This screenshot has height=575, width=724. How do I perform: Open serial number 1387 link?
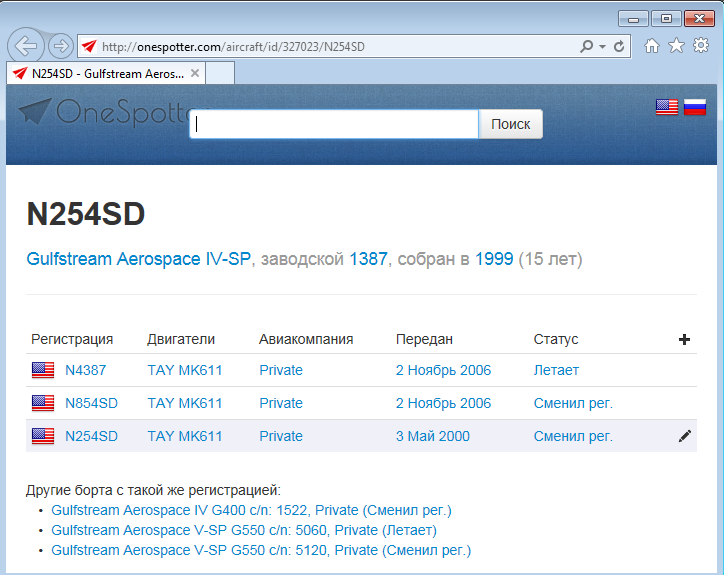(368, 259)
